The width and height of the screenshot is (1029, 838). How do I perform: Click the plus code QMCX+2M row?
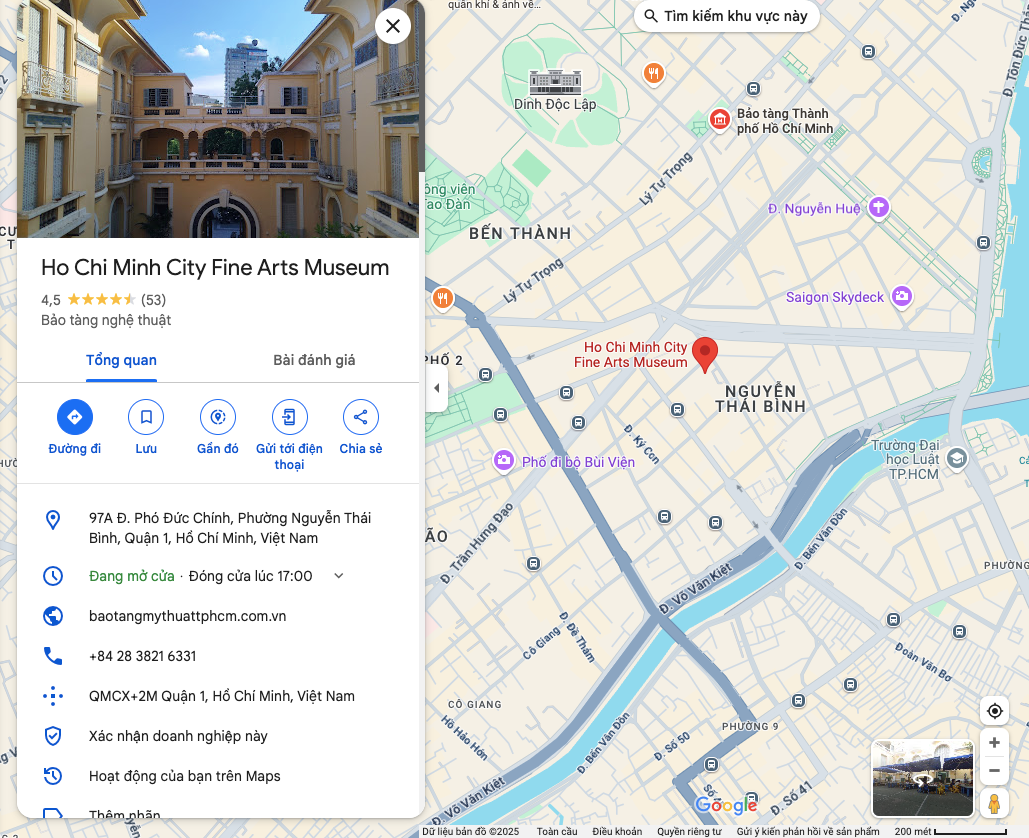pyautogui.click(x=218, y=696)
